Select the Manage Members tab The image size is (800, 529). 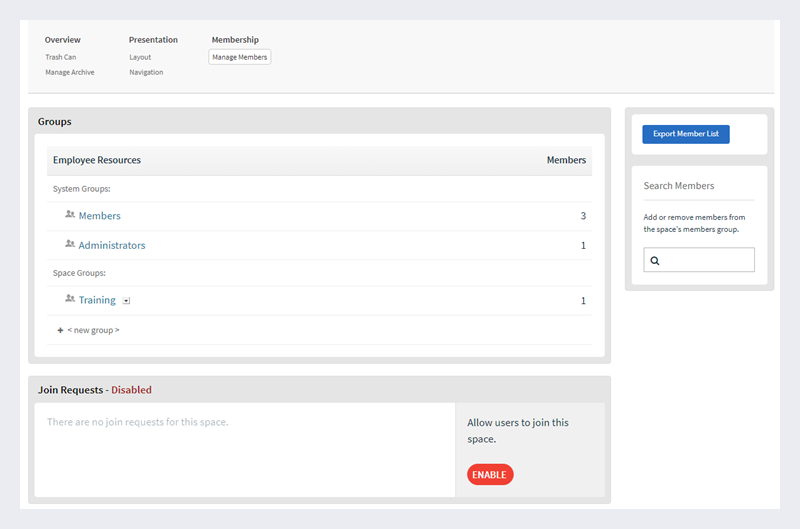point(239,57)
